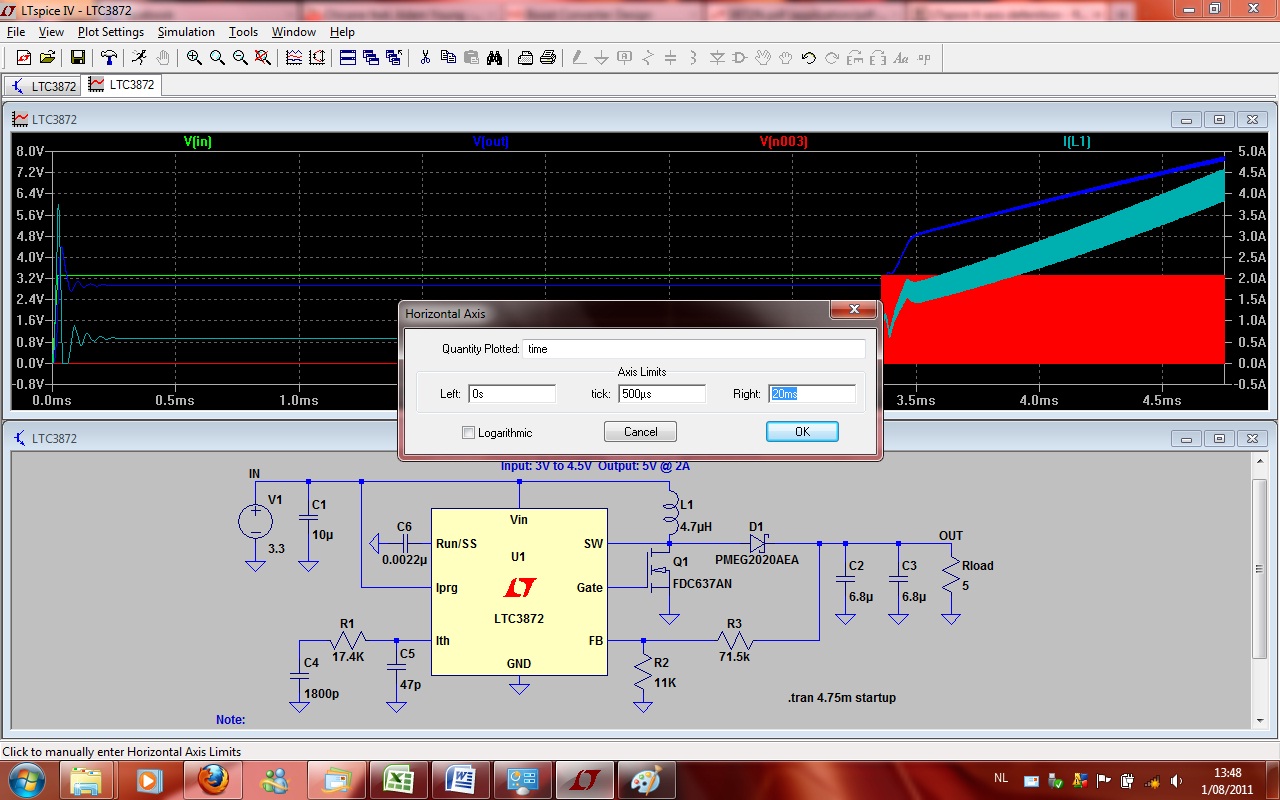Image resolution: width=1280 pixels, height=800 pixels.
Task: Click the Autorange plot icon
Action: coord(317,58)
